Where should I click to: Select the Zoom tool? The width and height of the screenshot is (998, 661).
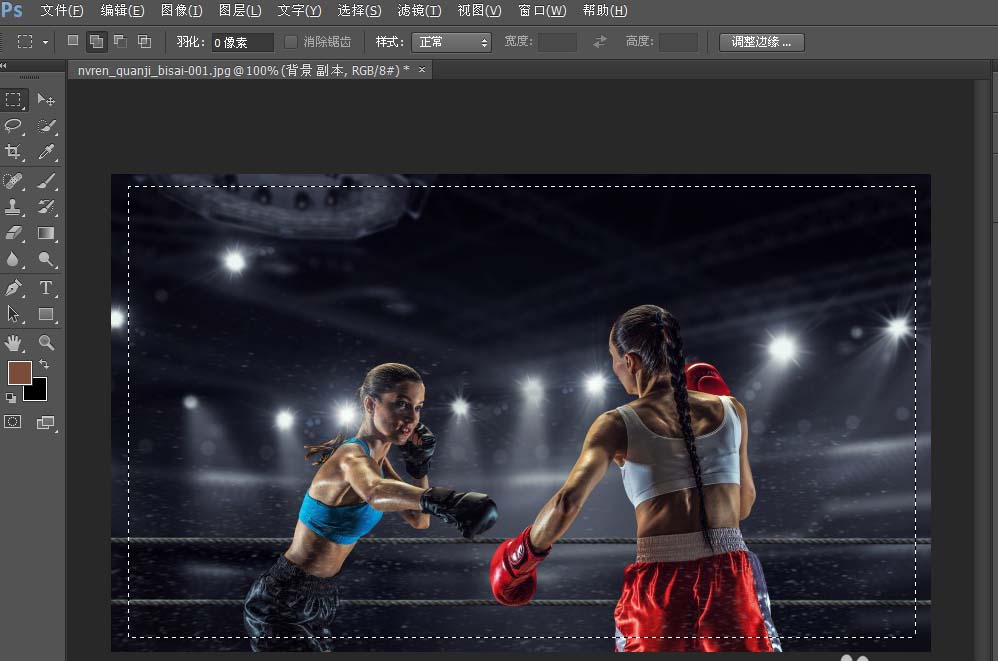point(46,343)
